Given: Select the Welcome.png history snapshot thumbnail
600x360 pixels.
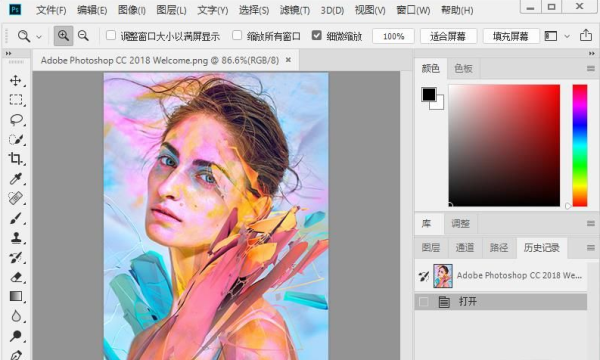Looking at the screenshot, I should point(443,276).
